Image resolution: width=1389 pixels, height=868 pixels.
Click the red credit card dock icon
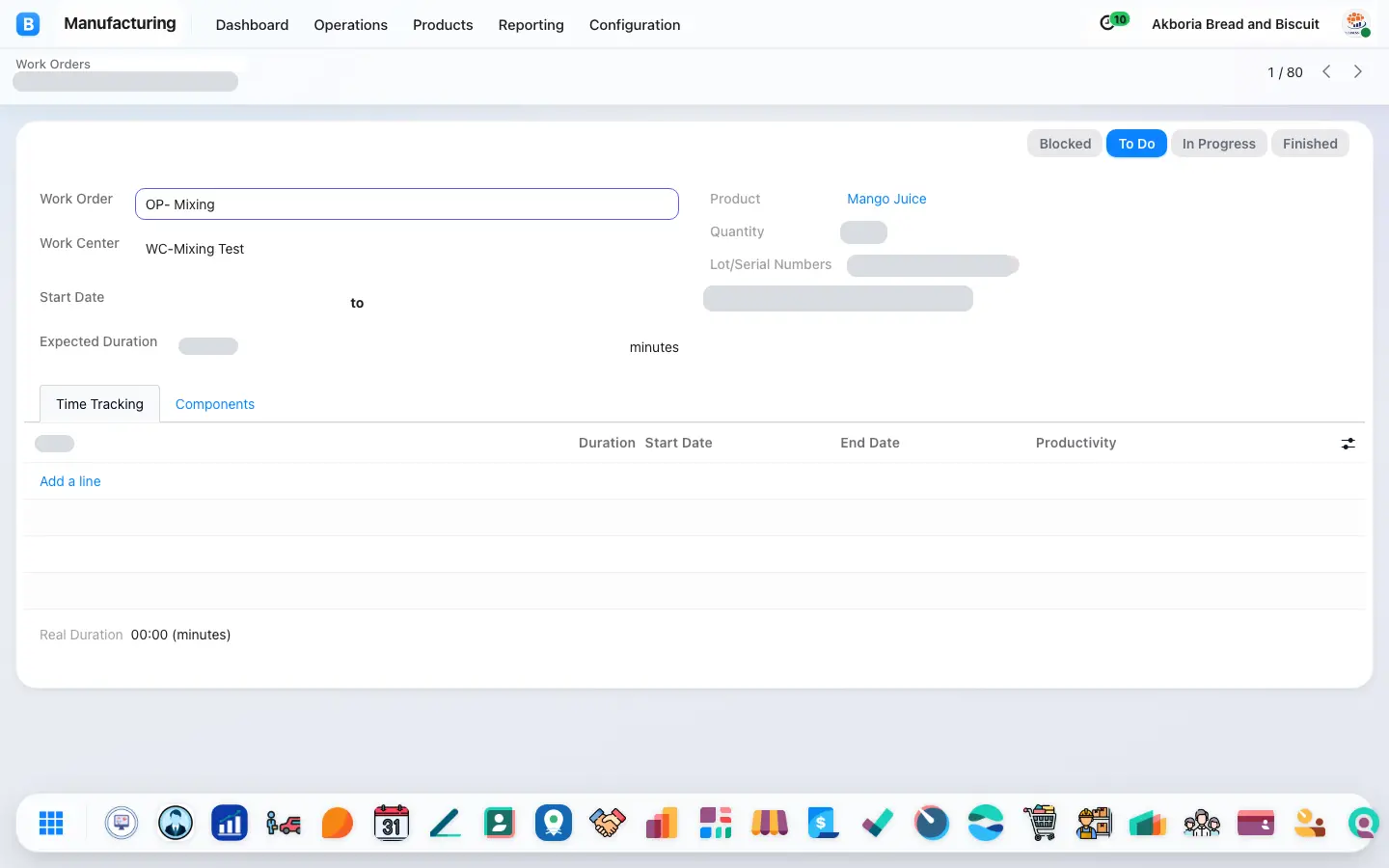coord(1256,823)
